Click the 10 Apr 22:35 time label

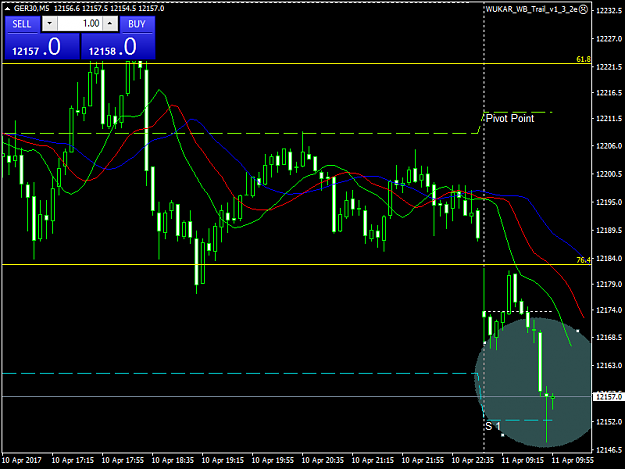point(472,460)
